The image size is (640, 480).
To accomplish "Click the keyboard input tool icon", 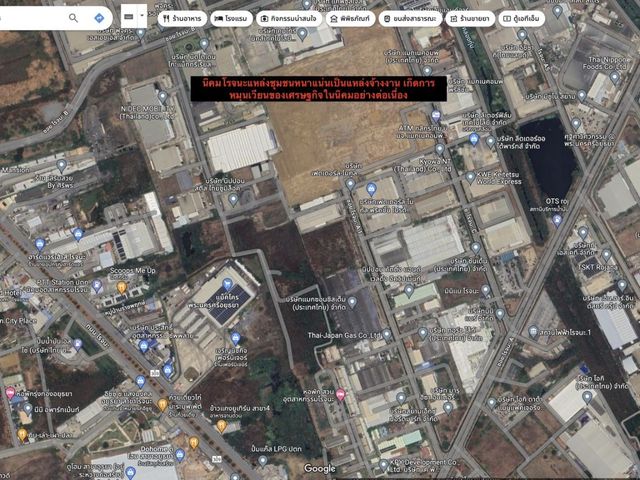I will click(x=129, y=17).
